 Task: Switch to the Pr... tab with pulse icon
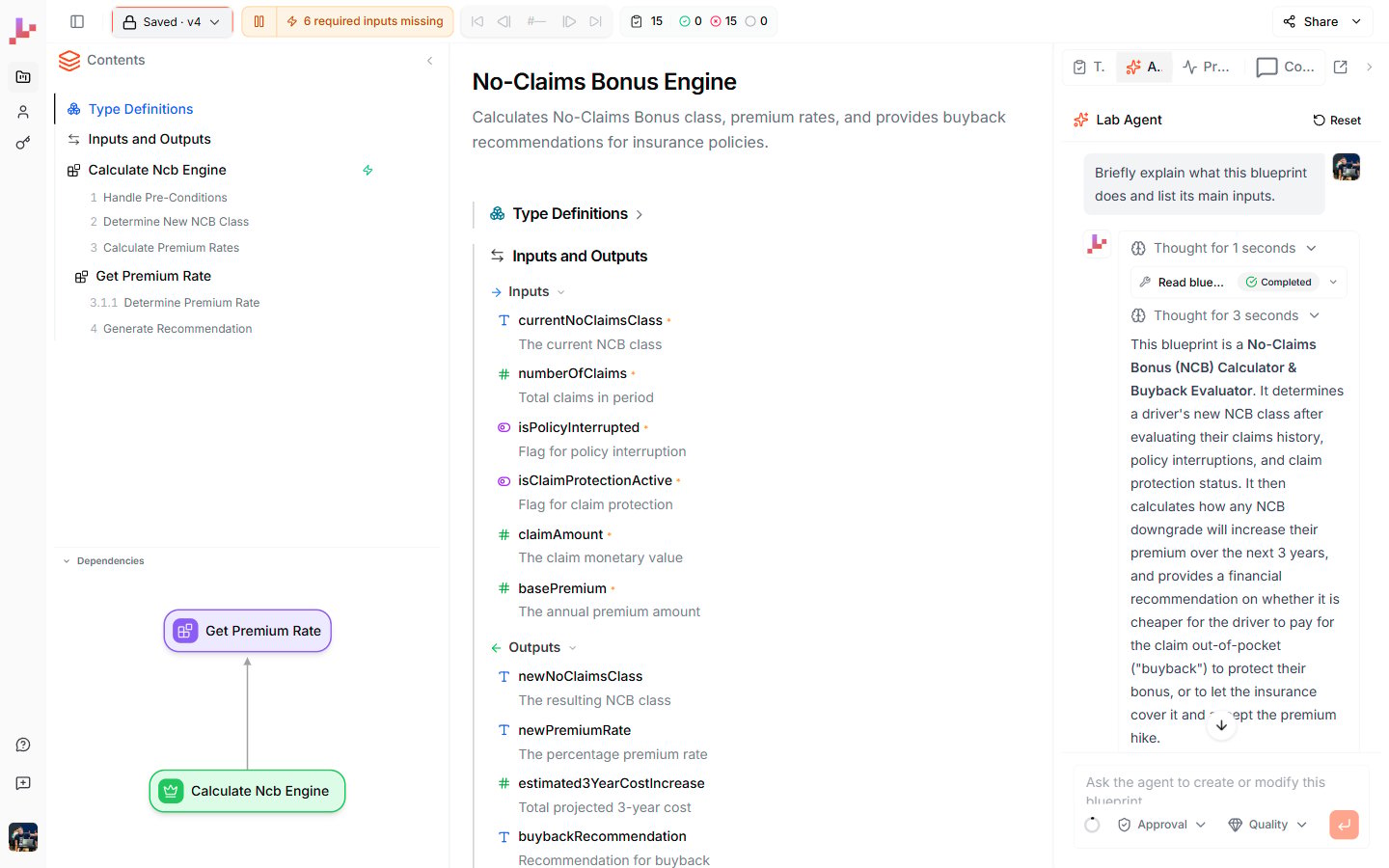[1207, 67]
